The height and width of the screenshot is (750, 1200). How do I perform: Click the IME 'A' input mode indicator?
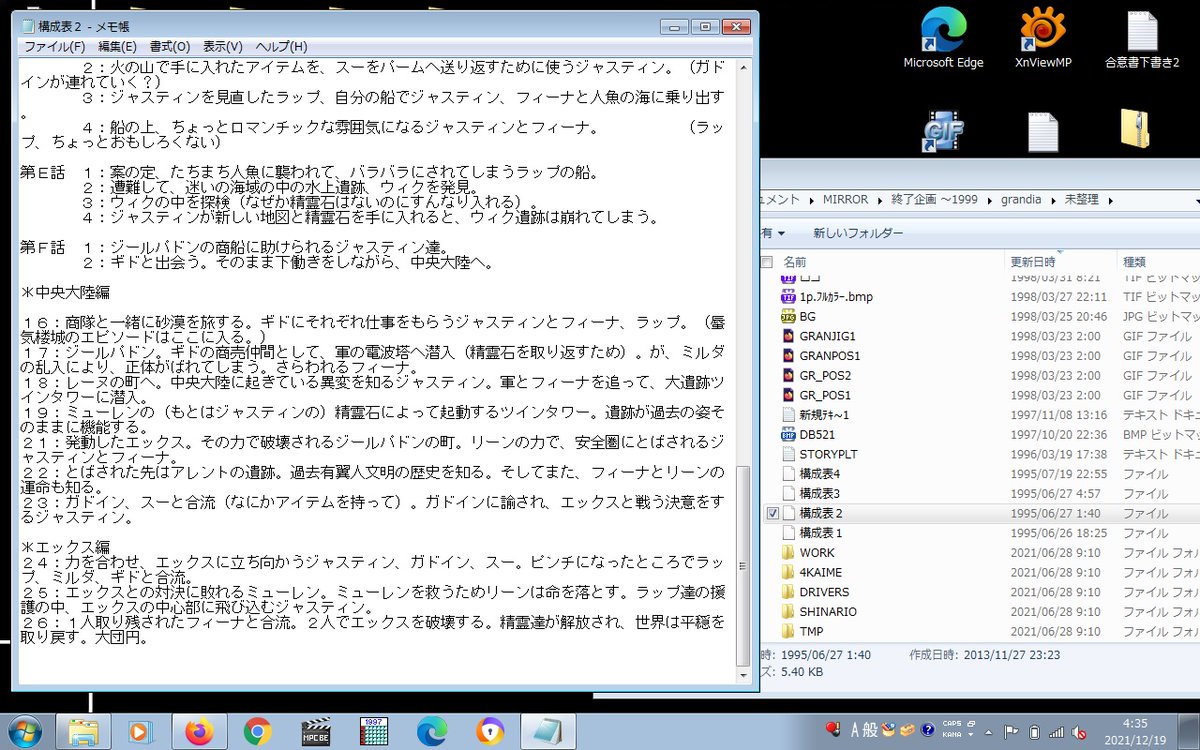tap(855, 729)
